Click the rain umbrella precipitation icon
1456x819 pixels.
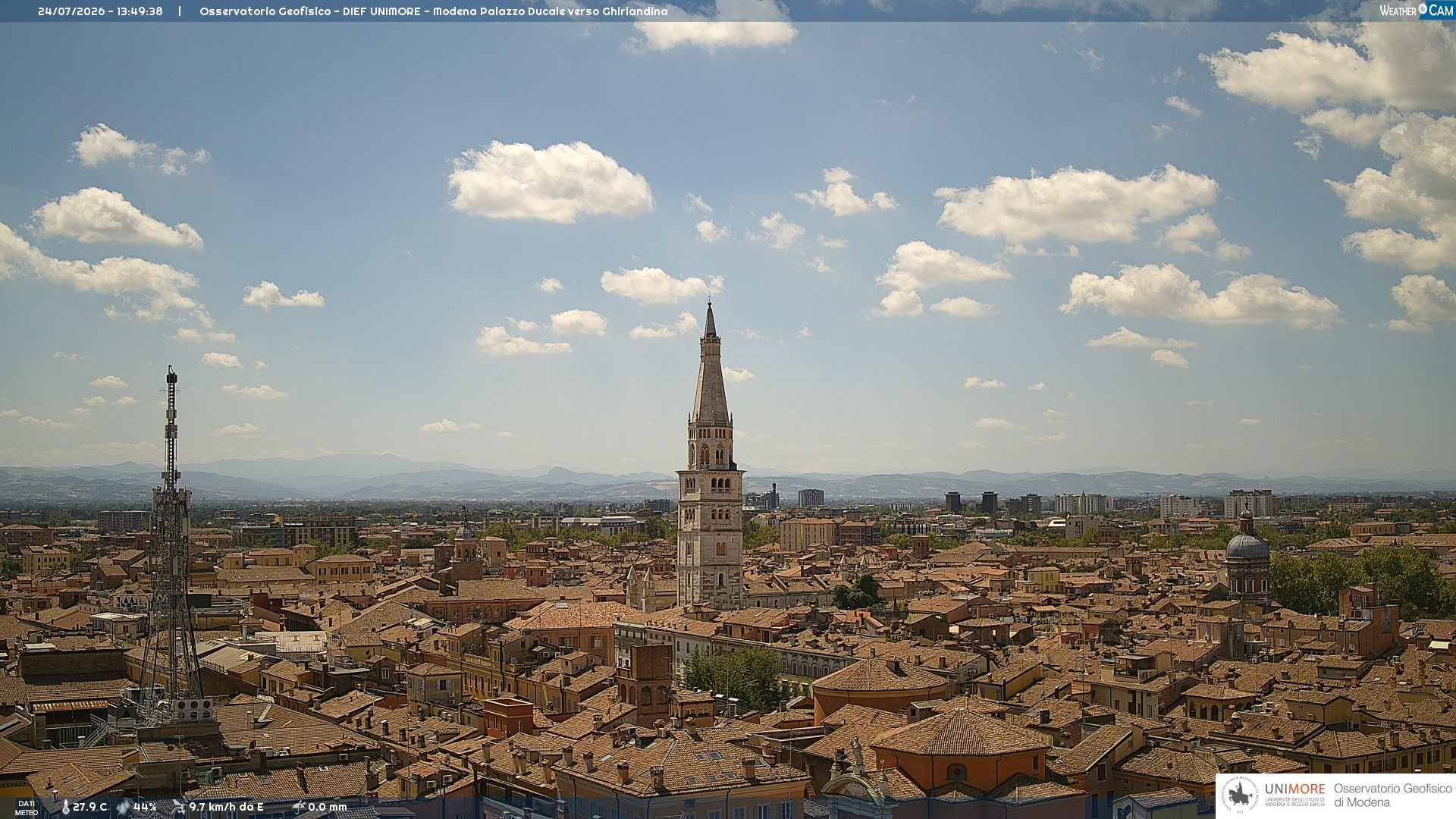tap(299, 808)
